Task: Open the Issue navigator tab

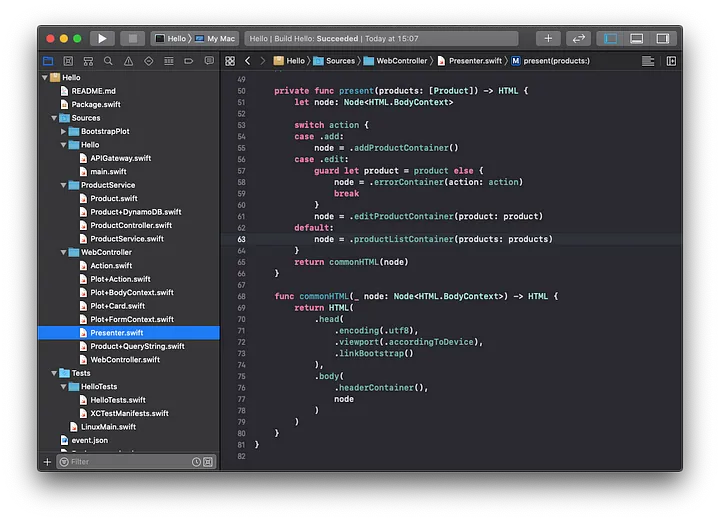Action: pos(129,61)
